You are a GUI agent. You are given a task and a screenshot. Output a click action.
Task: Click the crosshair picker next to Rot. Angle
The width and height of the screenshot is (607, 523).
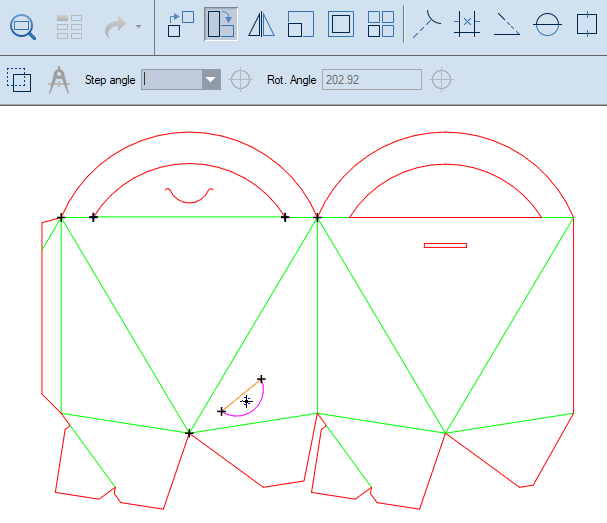(x=441, y=80)
